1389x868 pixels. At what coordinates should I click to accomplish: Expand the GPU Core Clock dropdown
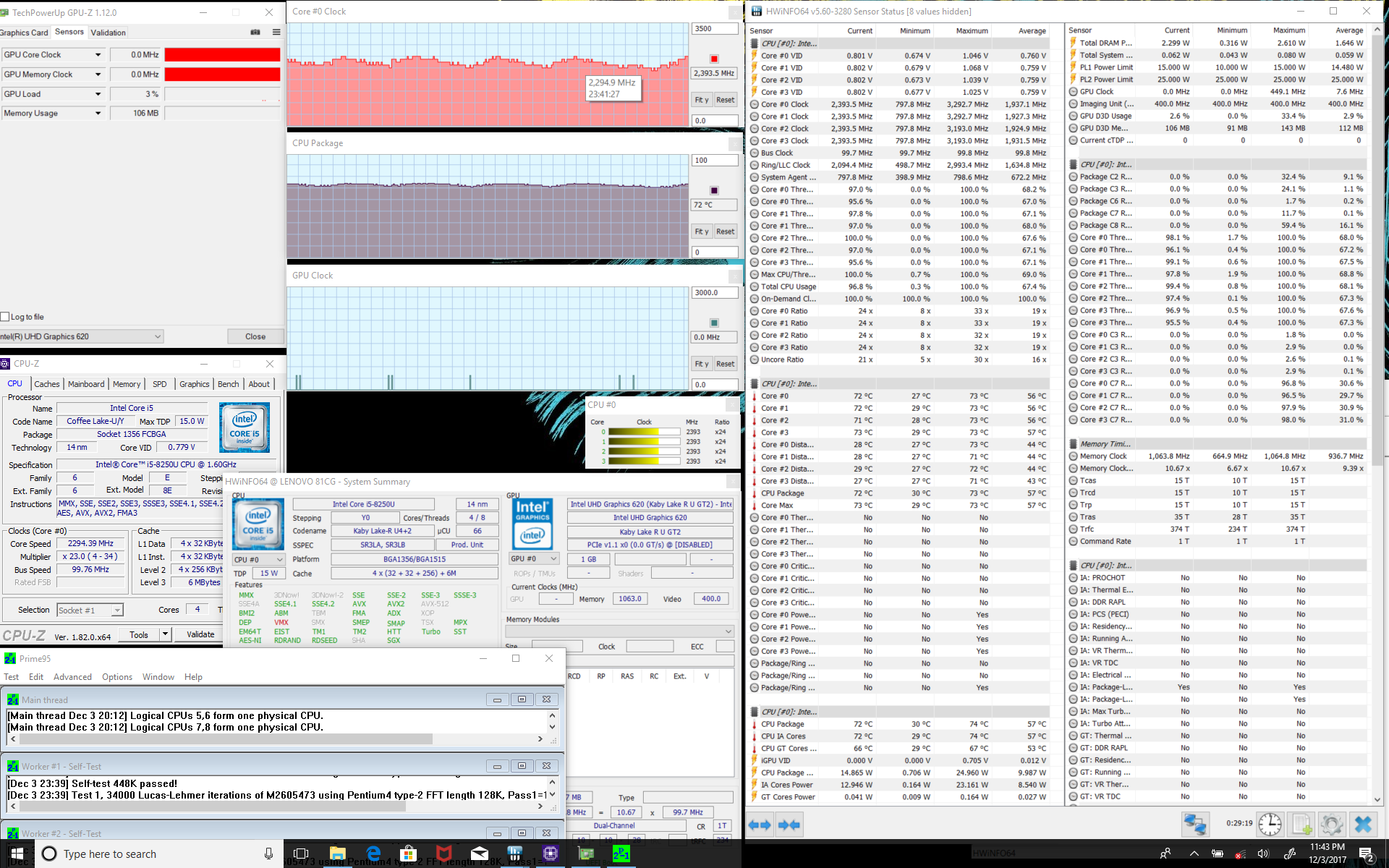[98, 55]
